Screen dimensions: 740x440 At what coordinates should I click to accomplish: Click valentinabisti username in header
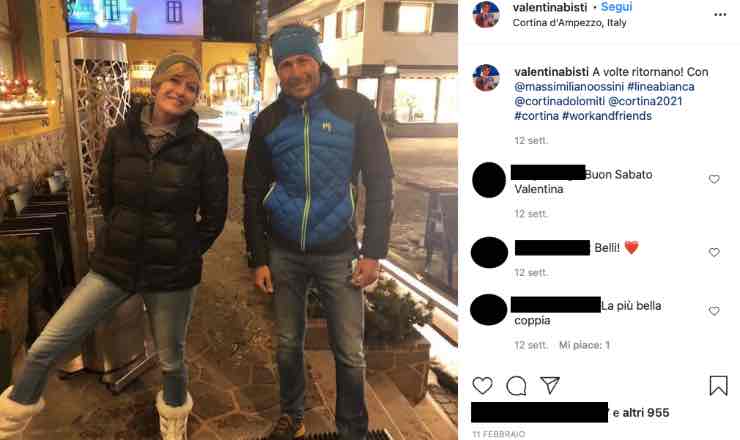(x=550, y=7)
